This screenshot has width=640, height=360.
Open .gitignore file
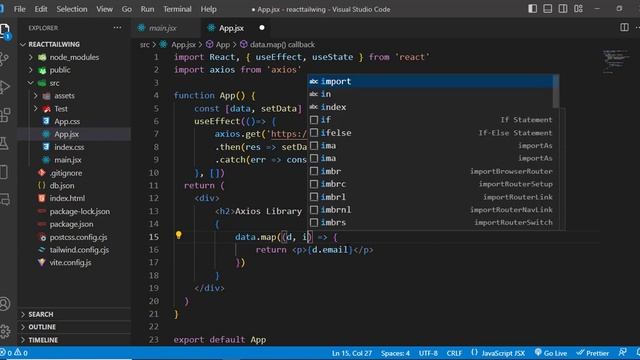66,173
